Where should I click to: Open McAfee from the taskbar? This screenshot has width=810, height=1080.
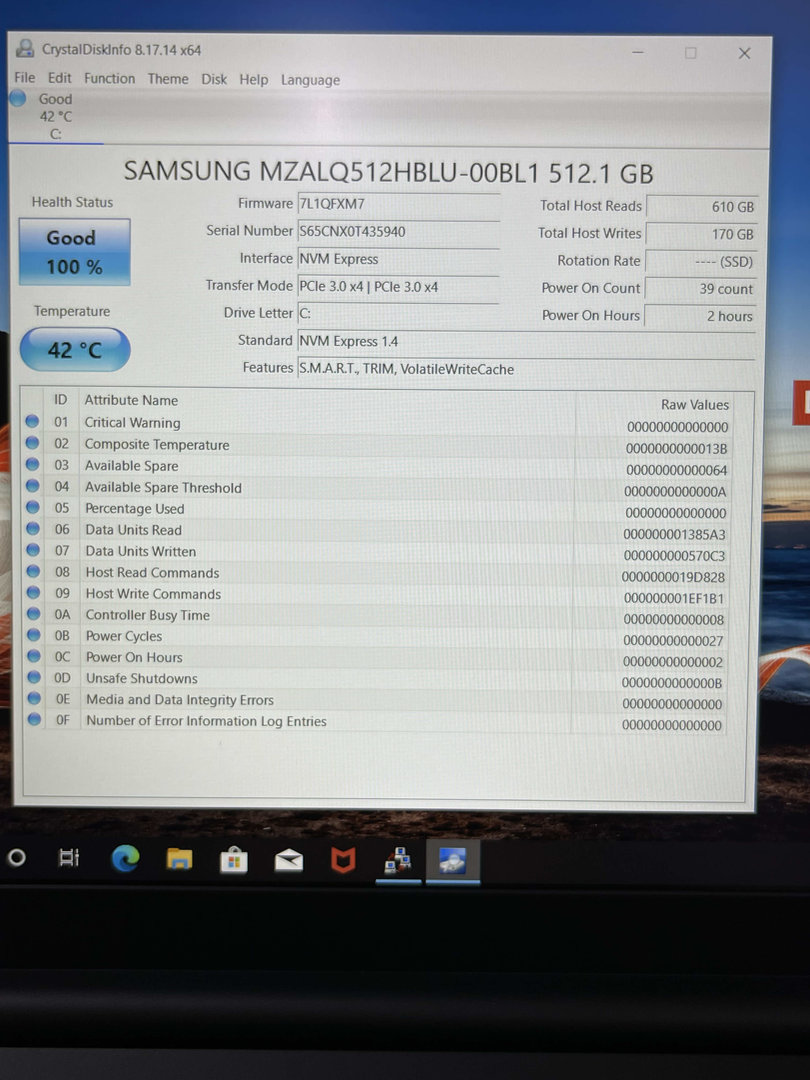pyautogui.click(x=344, y=859)
